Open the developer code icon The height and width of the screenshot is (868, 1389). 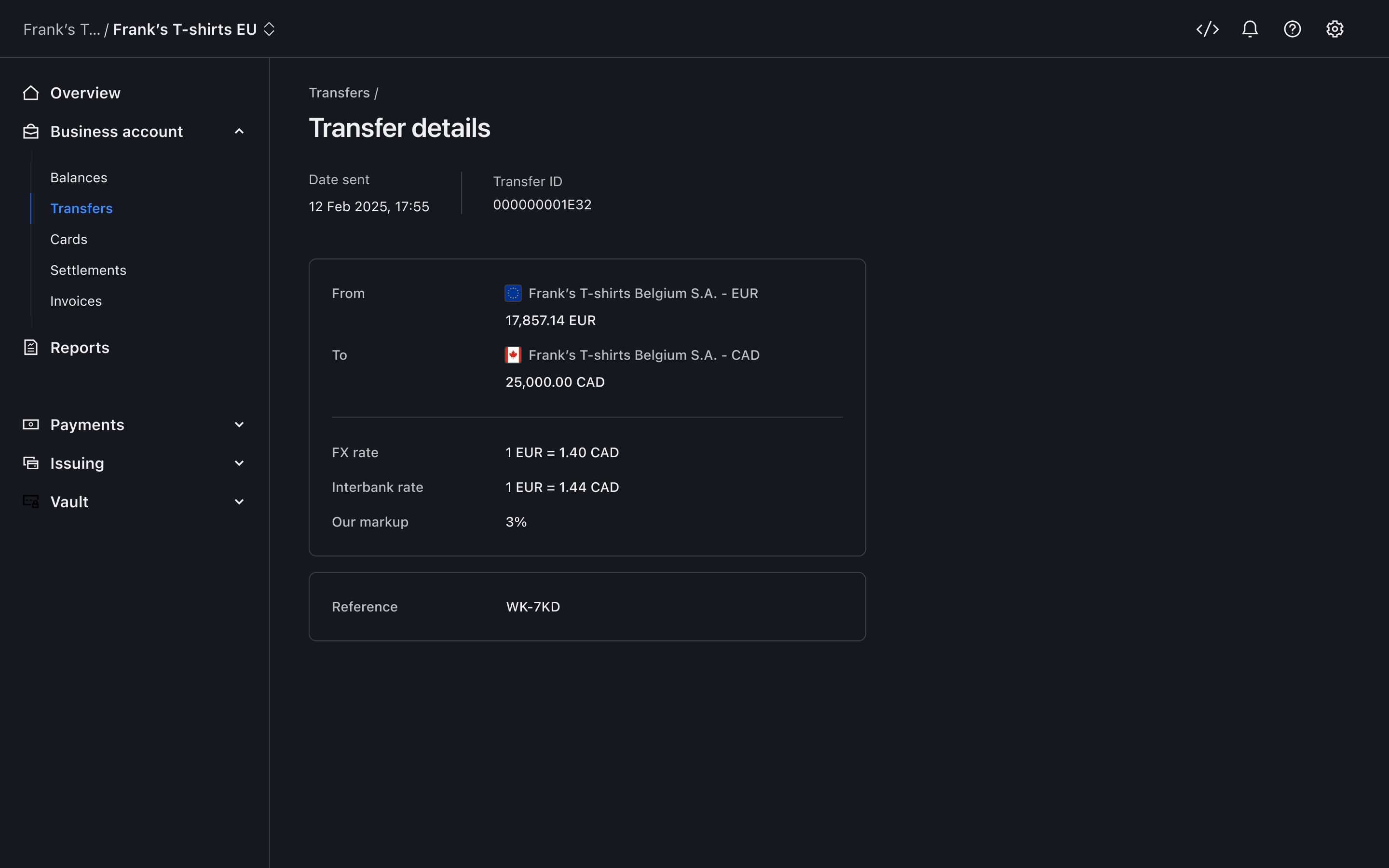tap(1207, 29)
